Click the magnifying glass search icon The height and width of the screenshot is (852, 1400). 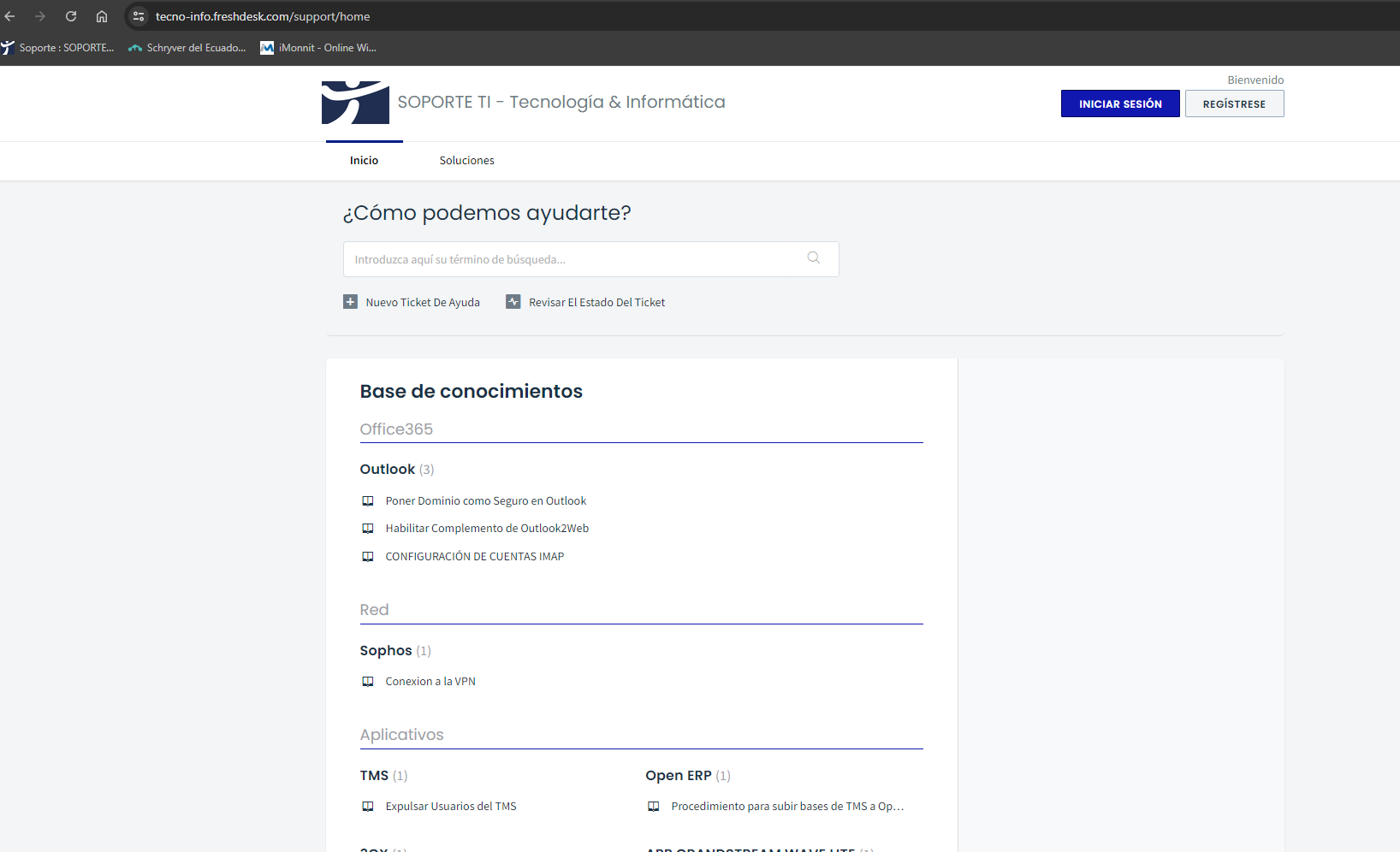(814, 258)
